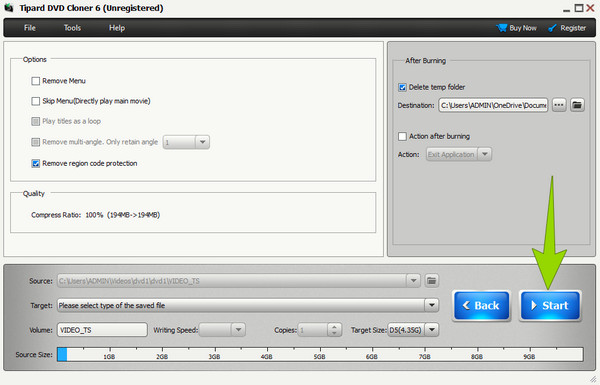Click the Back button
The image size is (600, 385).
coord(481,305)
